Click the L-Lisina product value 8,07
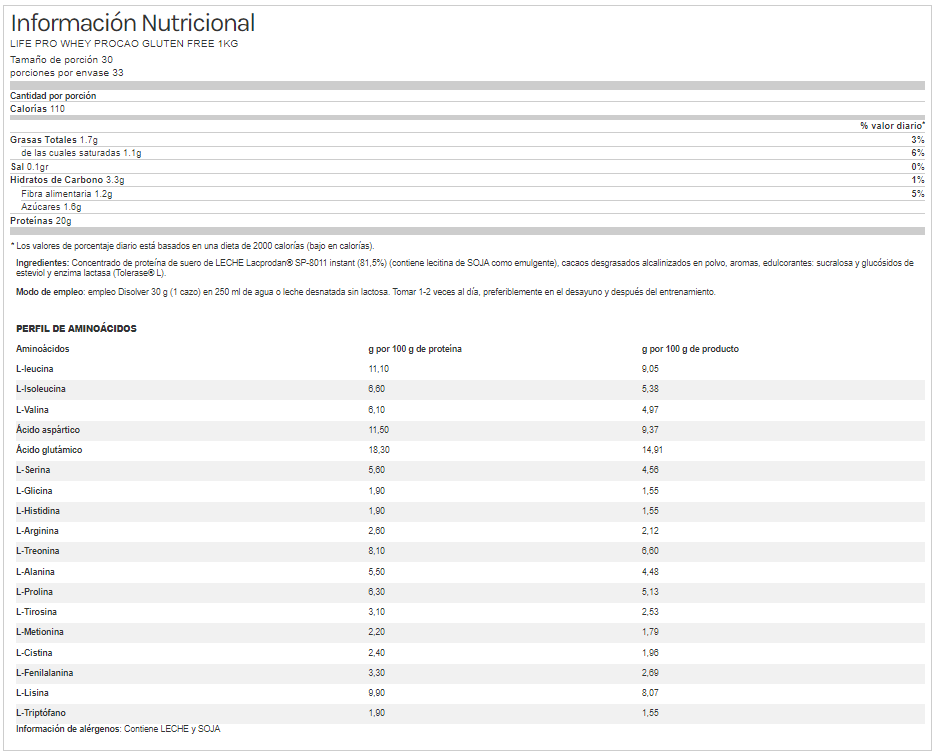This screenshot has height=756, width=934. 650,692
